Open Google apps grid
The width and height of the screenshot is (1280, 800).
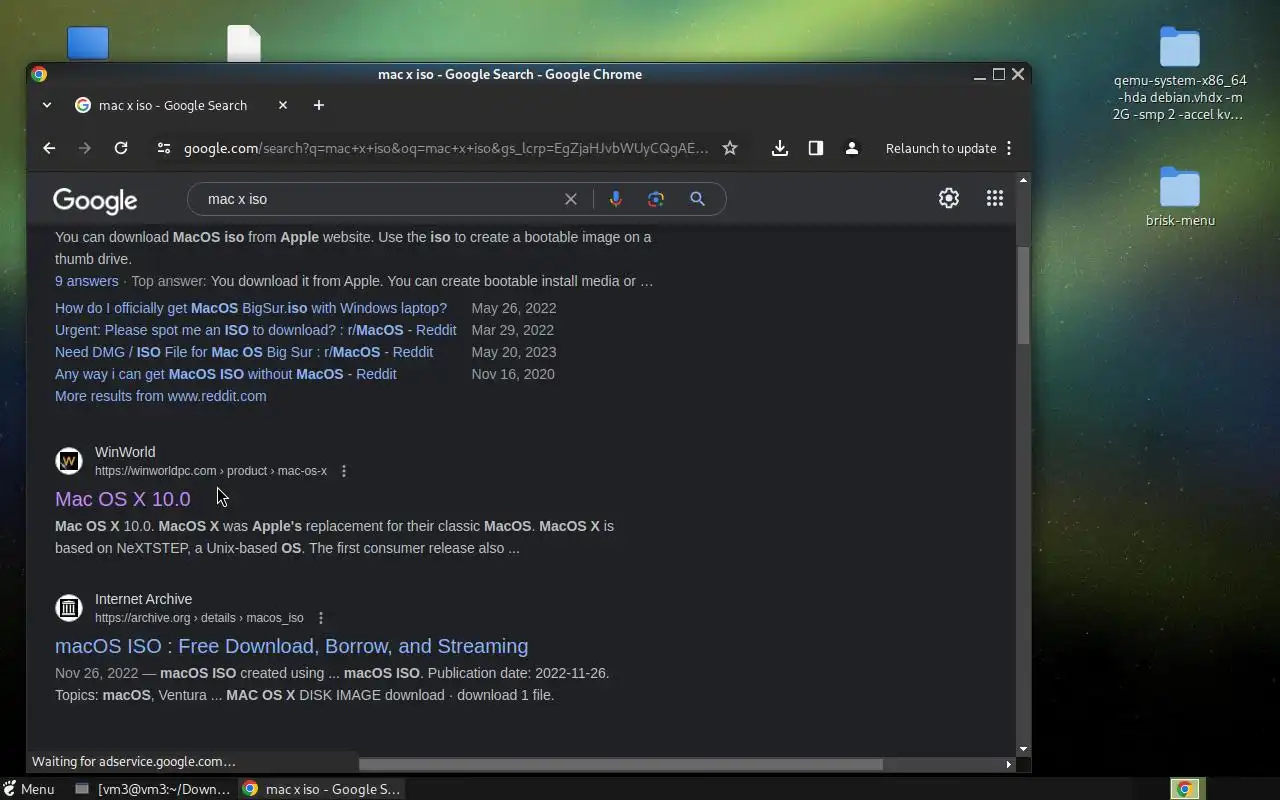(995, 198)
